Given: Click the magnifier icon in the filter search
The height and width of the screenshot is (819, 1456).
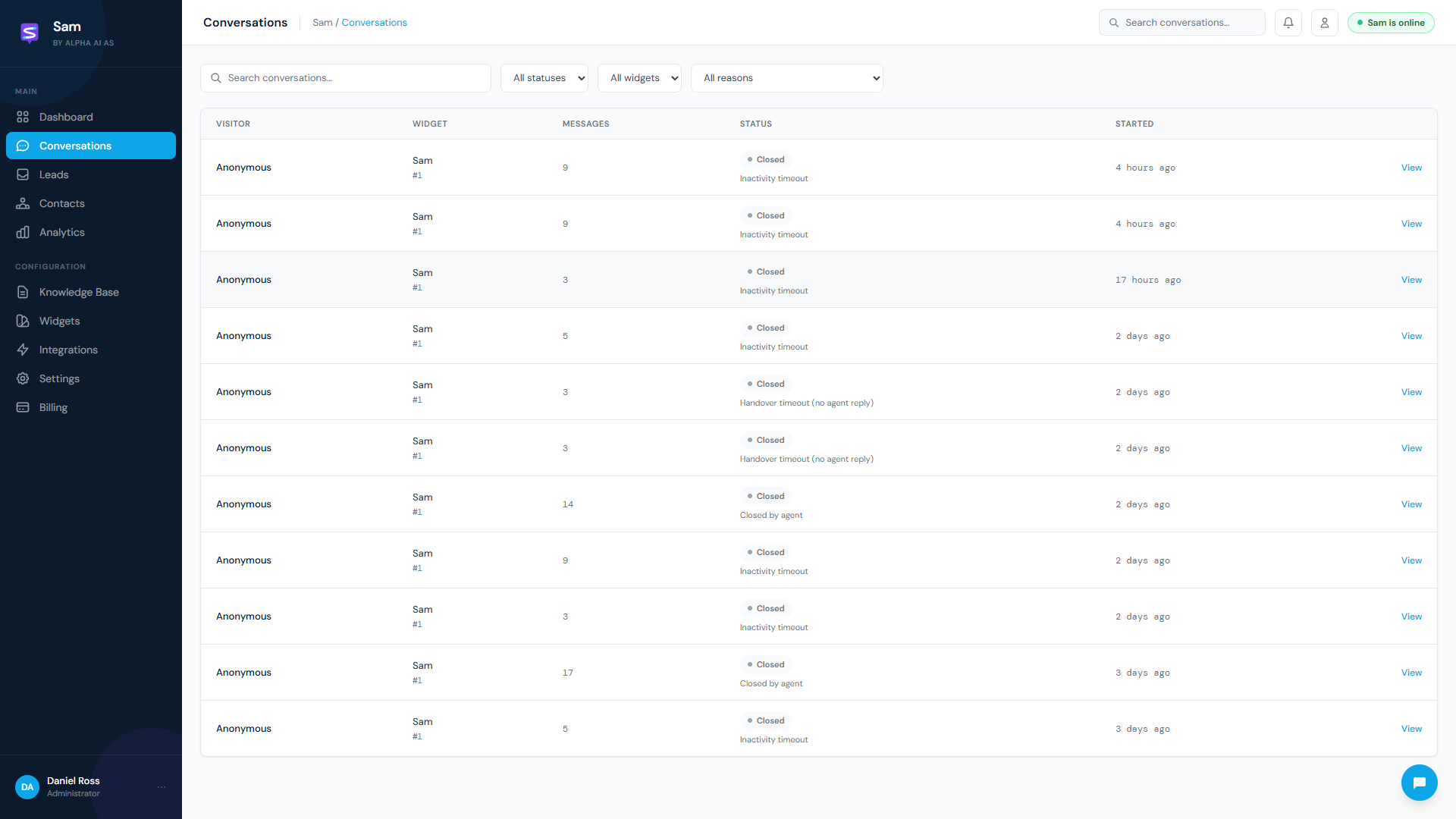Looking at the screenshot, I should (216, 78).
